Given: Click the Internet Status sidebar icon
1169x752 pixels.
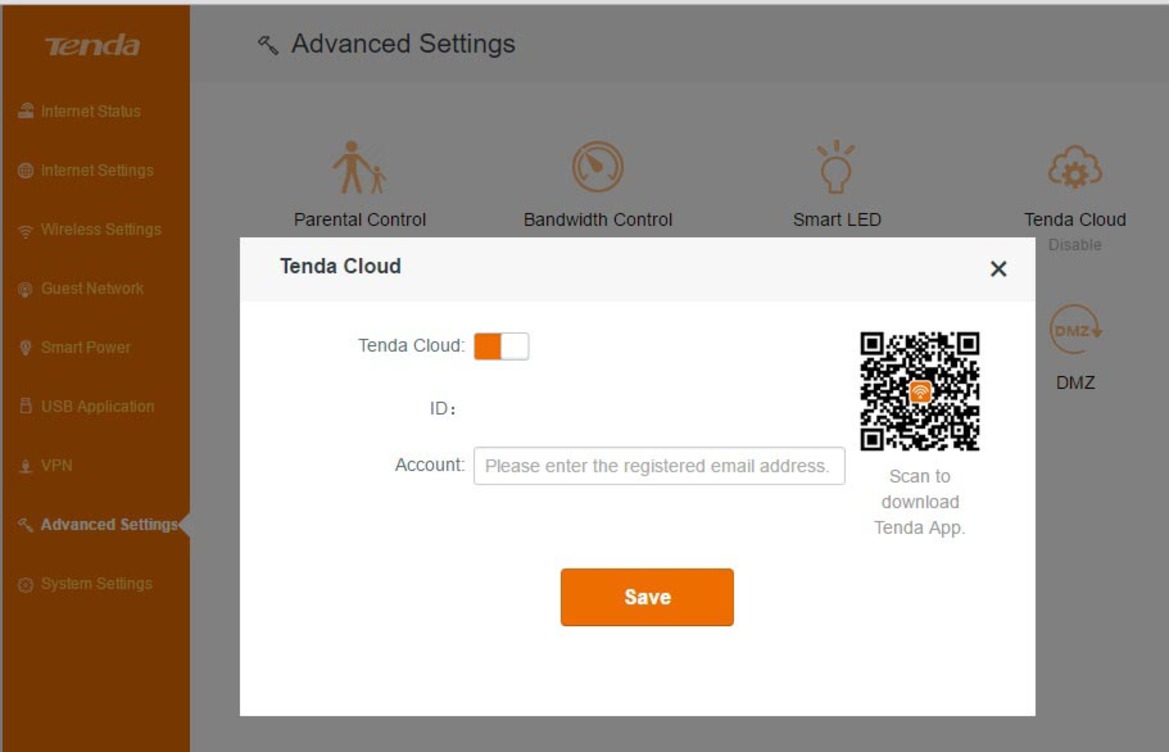Looking at the screenshot, I should (x=26, y=111).
